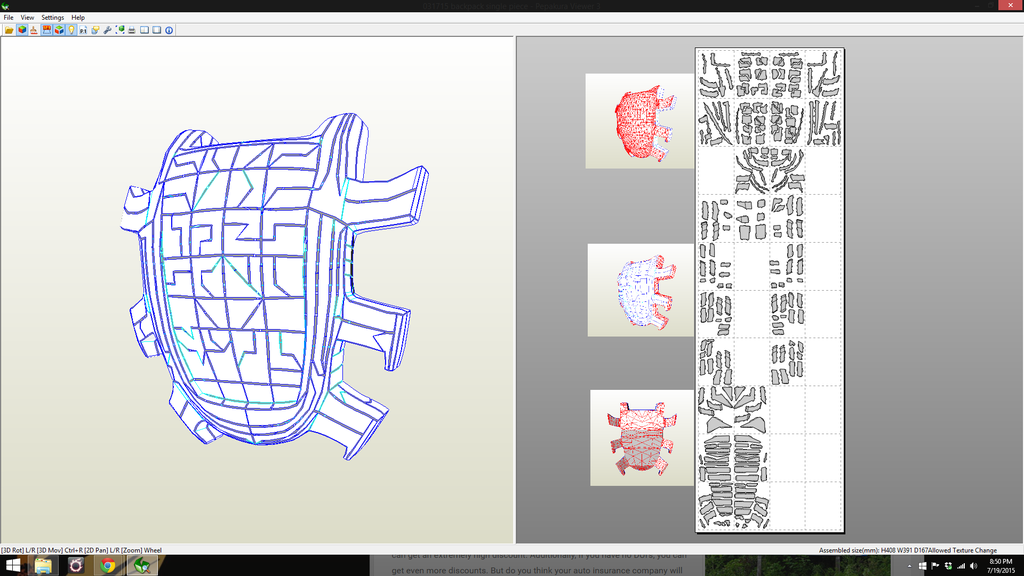Screen dimensions: 1024x576
Task: Select the single-pane window layout icon
Action: click(156, 30)
